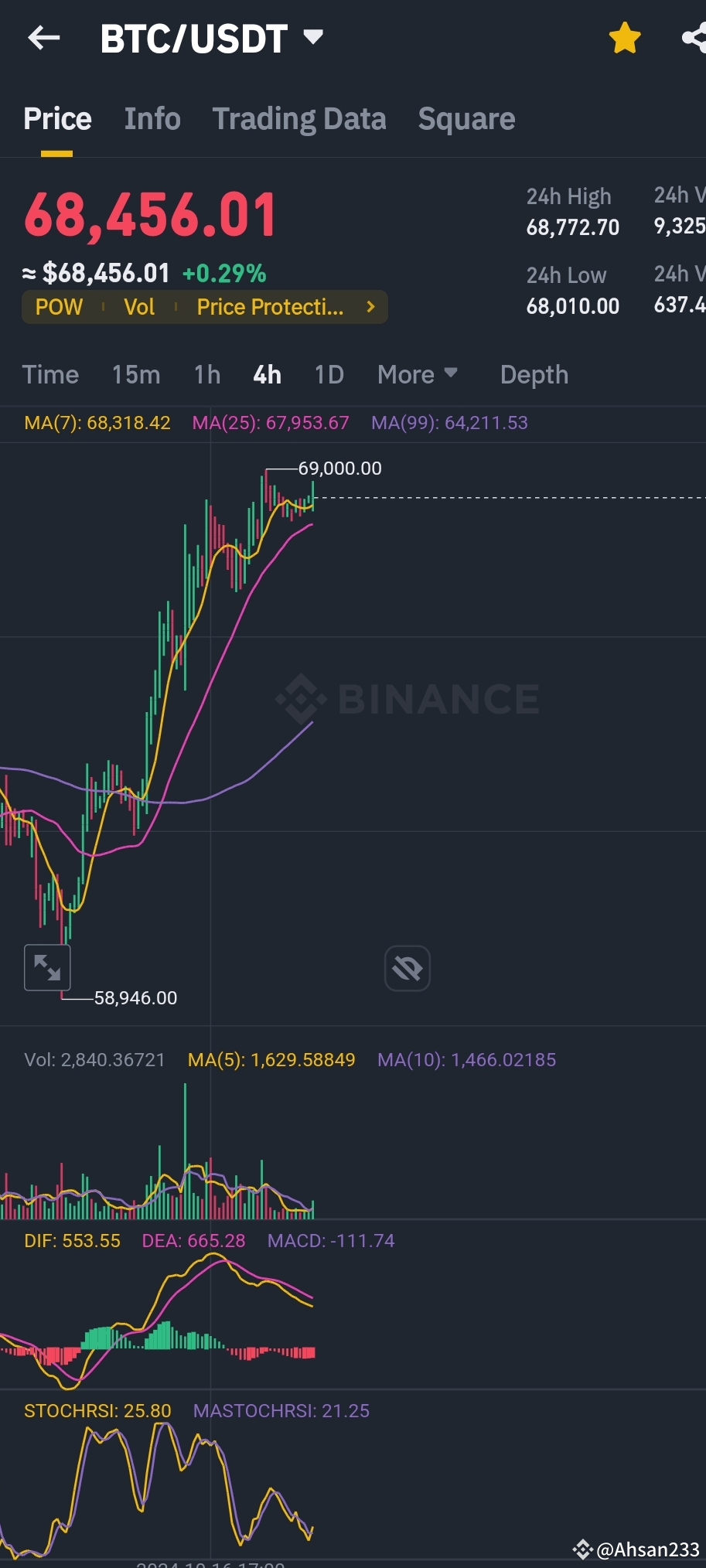Open the More intervals dropdown
Image resolution: width=706 pixels, height=1568 pixels.
pyautogui.click(x=418, y=375)
